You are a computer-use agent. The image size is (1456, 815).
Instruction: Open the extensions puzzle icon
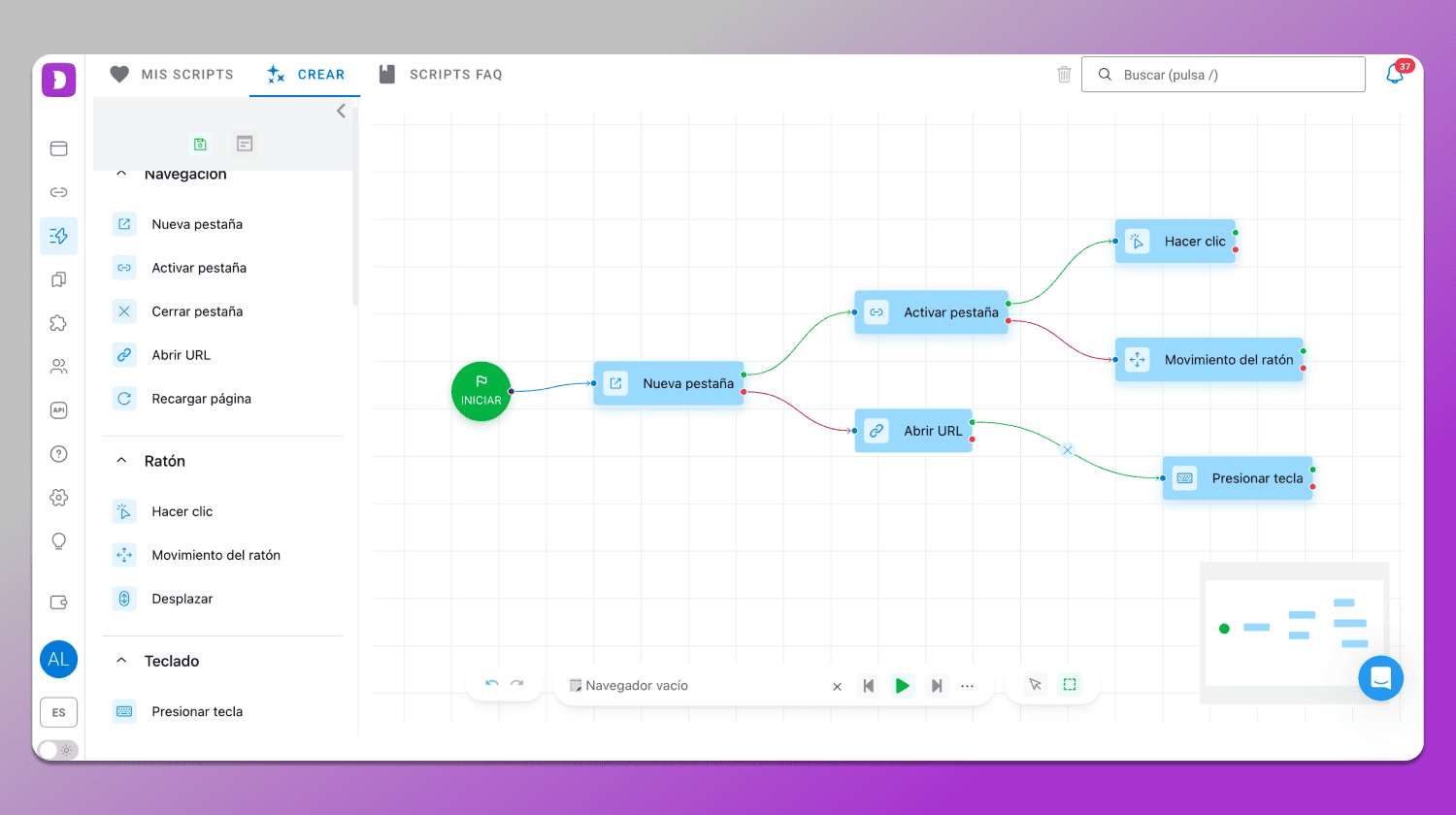pos(59,323)
